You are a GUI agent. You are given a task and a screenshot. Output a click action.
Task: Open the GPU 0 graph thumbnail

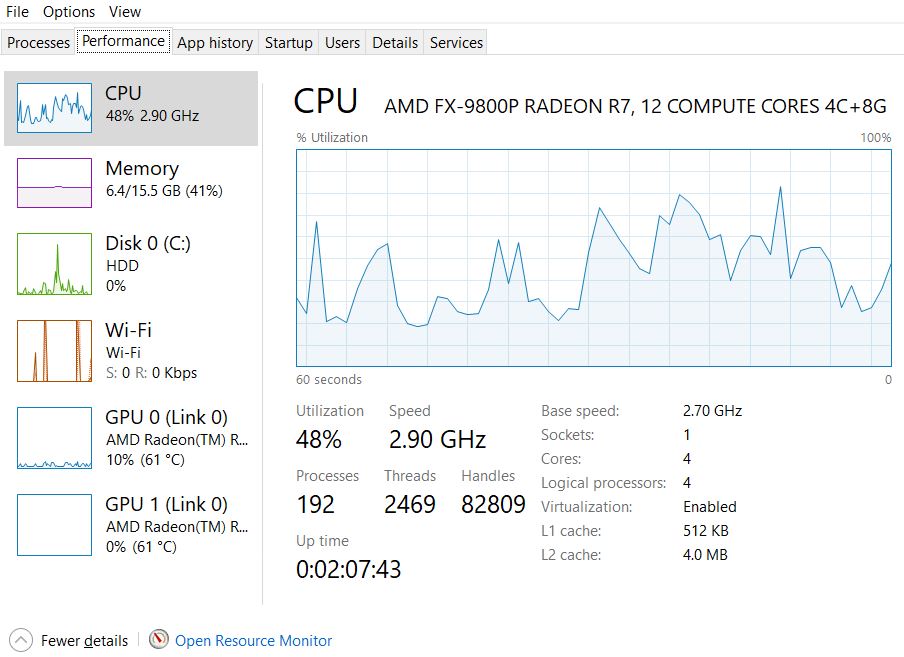pyautogui.click(x=54, y=438)
